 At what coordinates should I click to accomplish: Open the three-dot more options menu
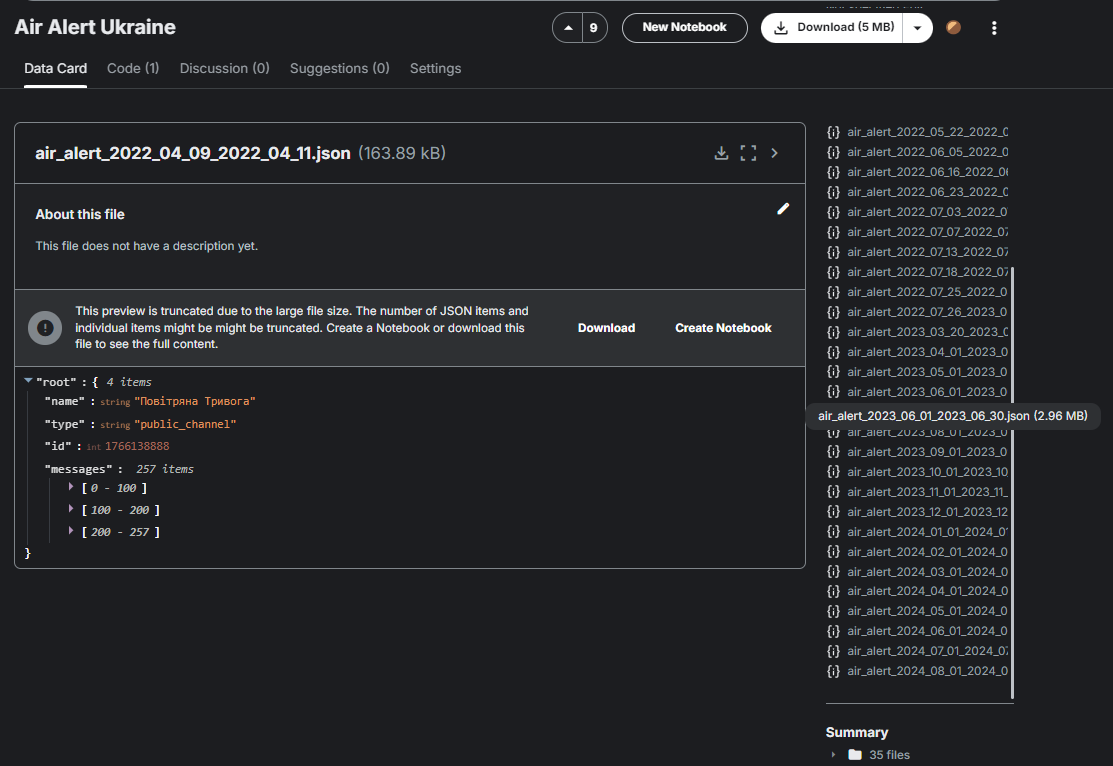click(x=994, y=28)
